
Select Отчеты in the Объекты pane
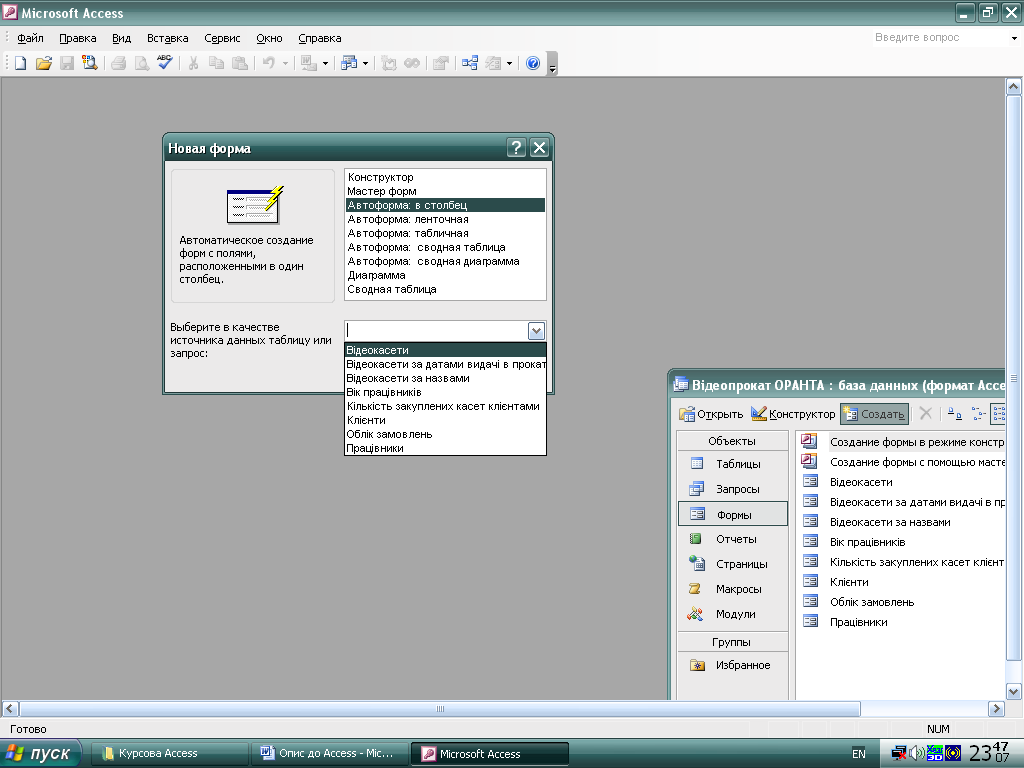tap(732, 539)
